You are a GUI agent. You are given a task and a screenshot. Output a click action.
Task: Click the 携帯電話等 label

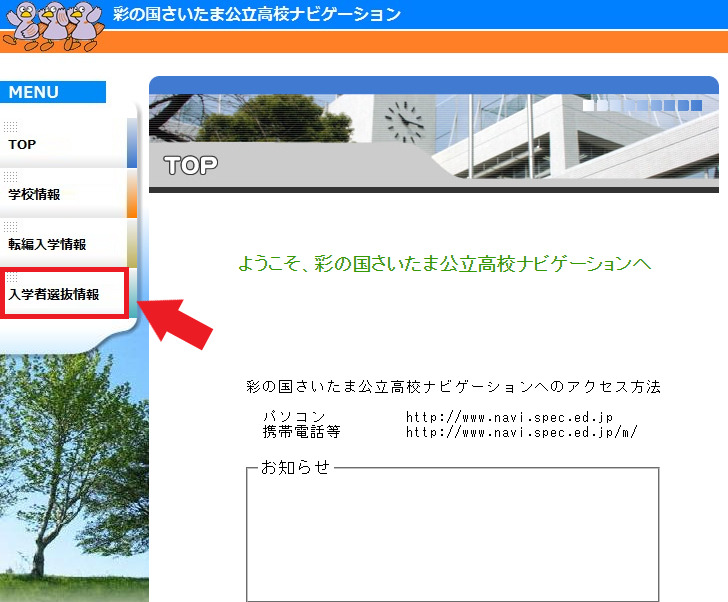point(301,432)
